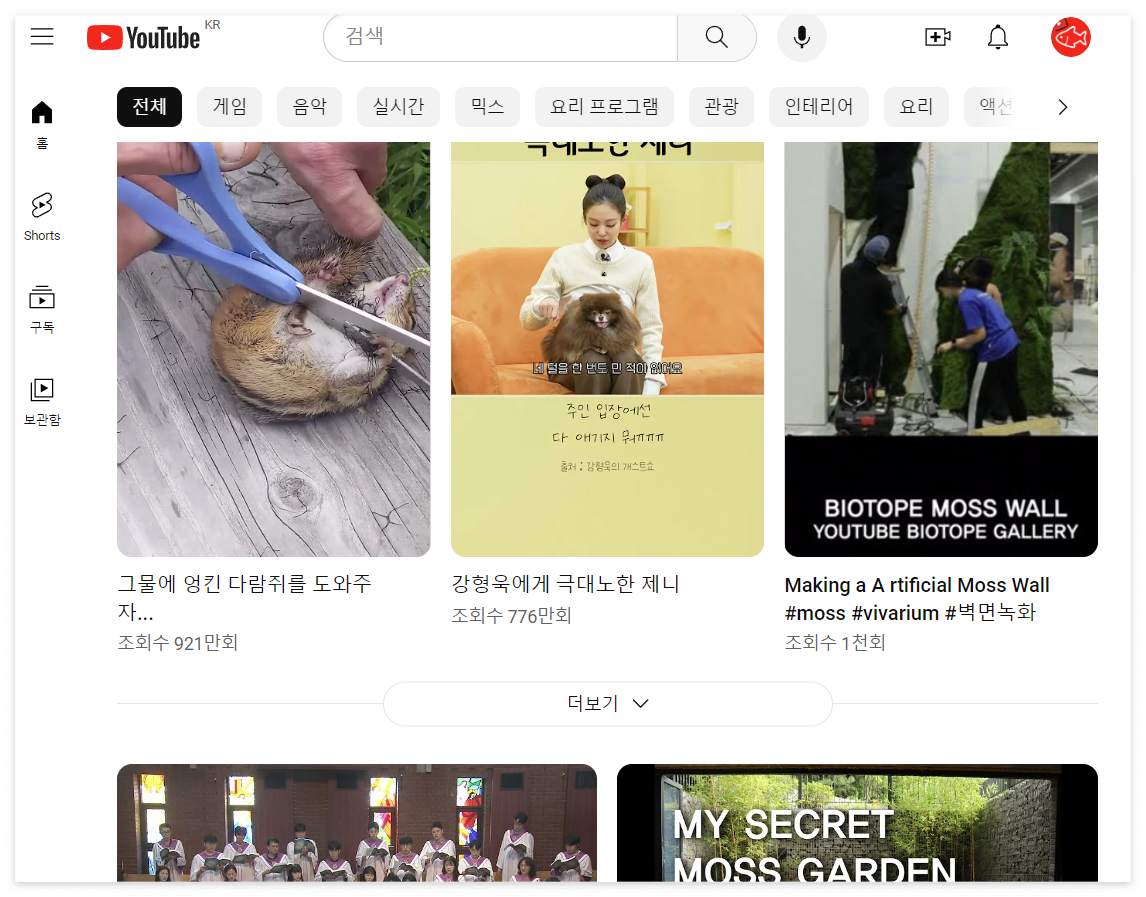Image resolution: width=1146 pixels, height=897 pixels.
Task: Open the create video icon
Action: [938, 37]
